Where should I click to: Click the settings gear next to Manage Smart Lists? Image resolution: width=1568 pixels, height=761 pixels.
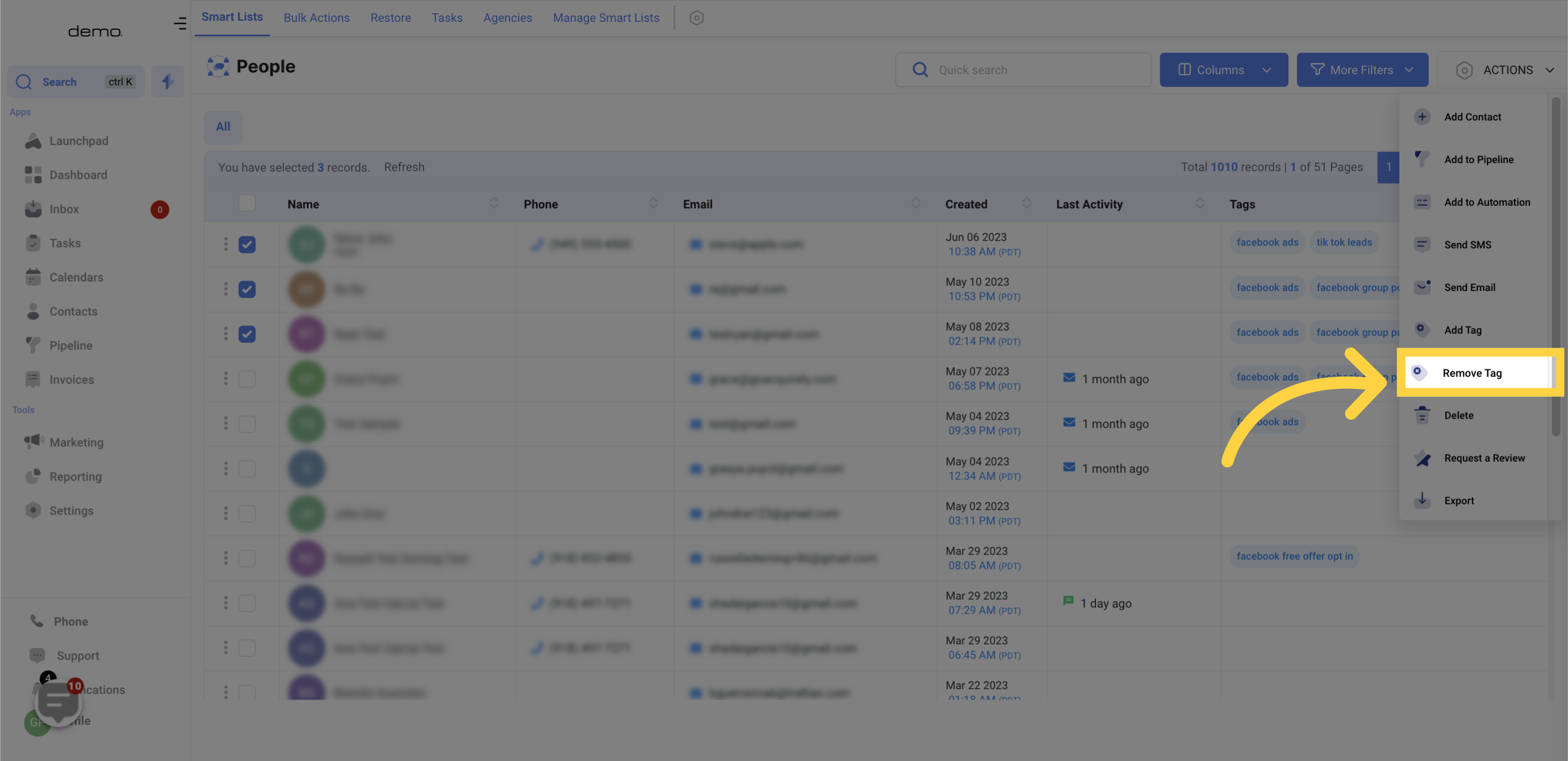[x=696, y=18]
